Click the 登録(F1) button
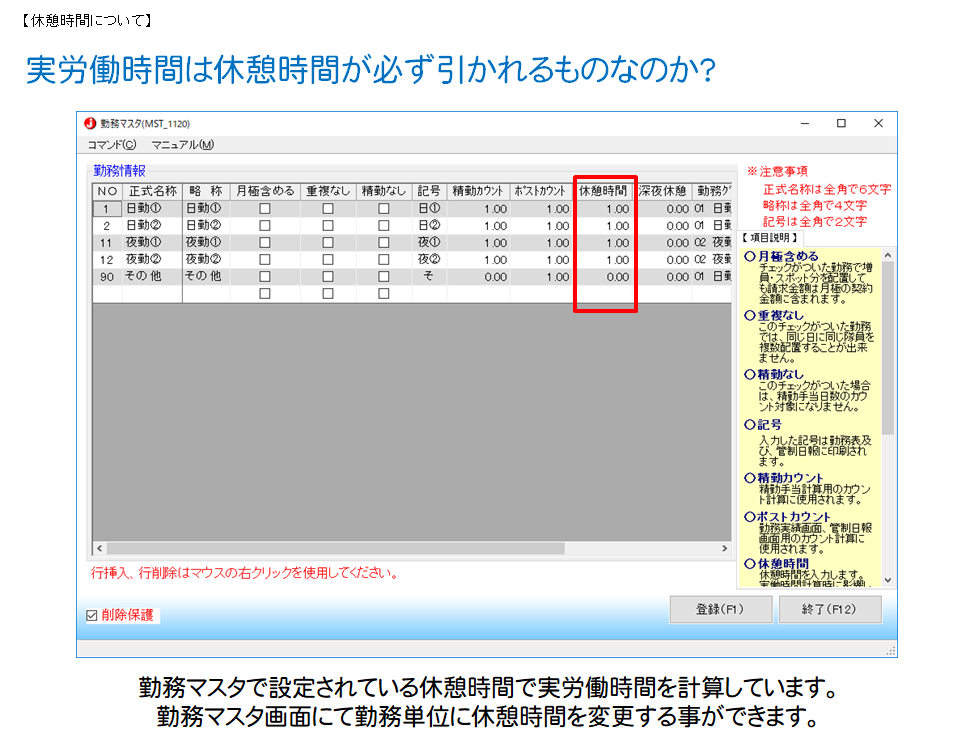Image resolution: width=977 pixels, height=735 pixels. coord(720,609)
